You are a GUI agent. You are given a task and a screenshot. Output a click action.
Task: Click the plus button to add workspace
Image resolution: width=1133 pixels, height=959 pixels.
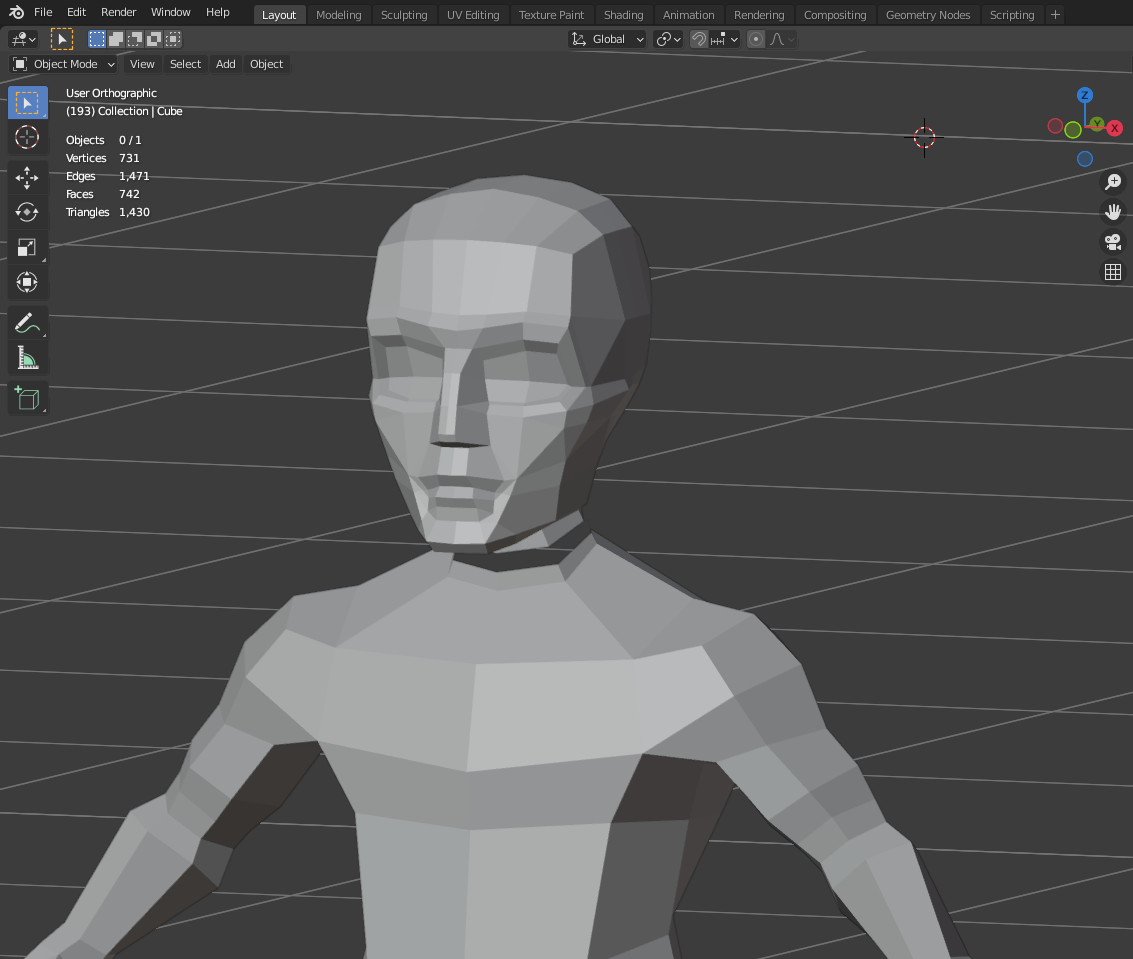pyautogui.click(x=1055, y=15)
